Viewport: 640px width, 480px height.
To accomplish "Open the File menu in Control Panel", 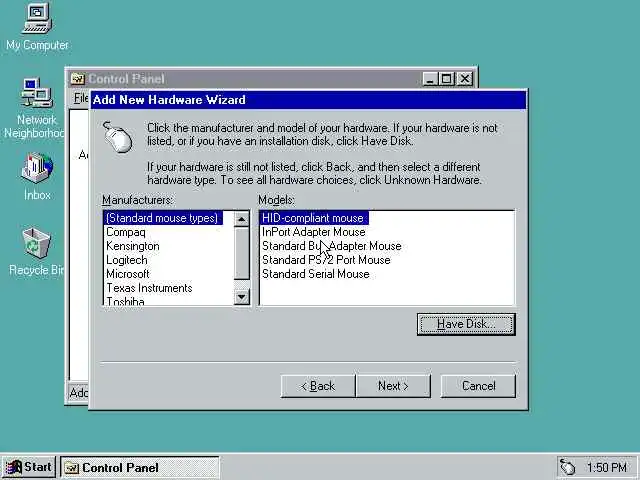I will click(x=81, y=98).
